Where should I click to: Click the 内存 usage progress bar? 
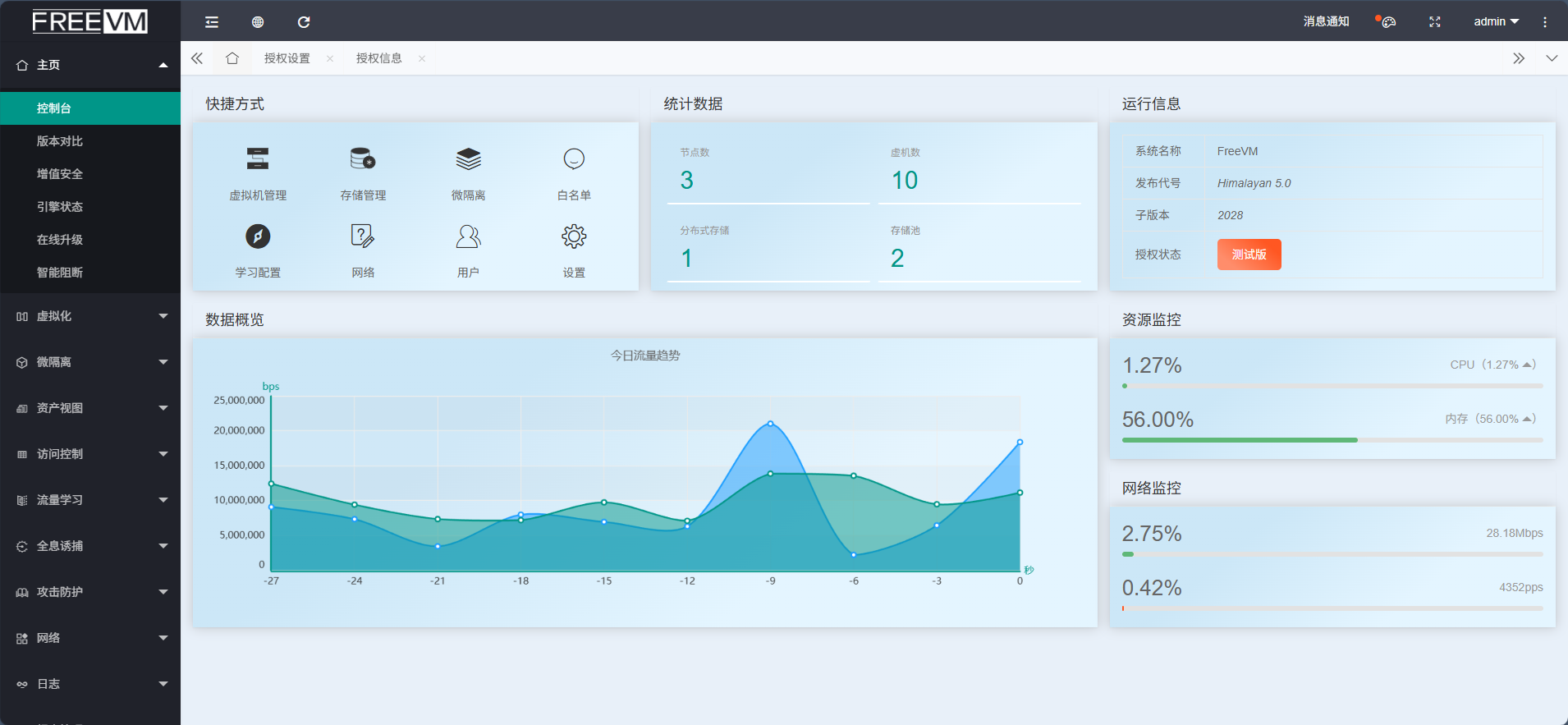pyautogui.click(x=1332, y=440)
